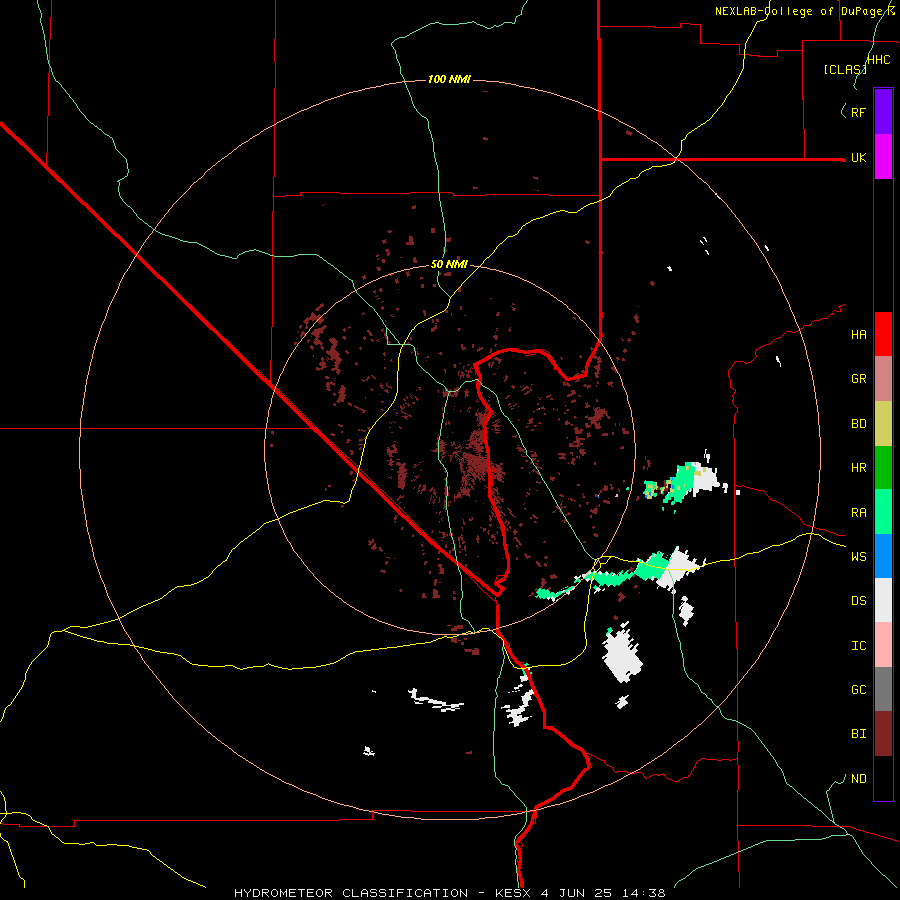Select the light pink IC legend swatch
The image size is (900, 900).
[883, 645]
